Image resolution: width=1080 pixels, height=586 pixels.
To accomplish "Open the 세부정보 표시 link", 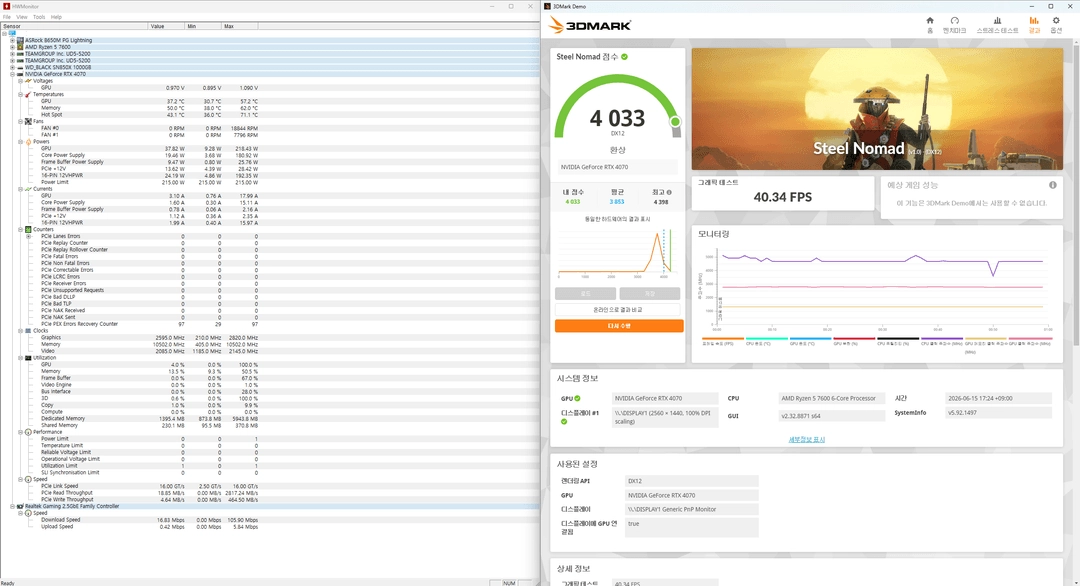I will pyautogui.click(x=807, y=439).
